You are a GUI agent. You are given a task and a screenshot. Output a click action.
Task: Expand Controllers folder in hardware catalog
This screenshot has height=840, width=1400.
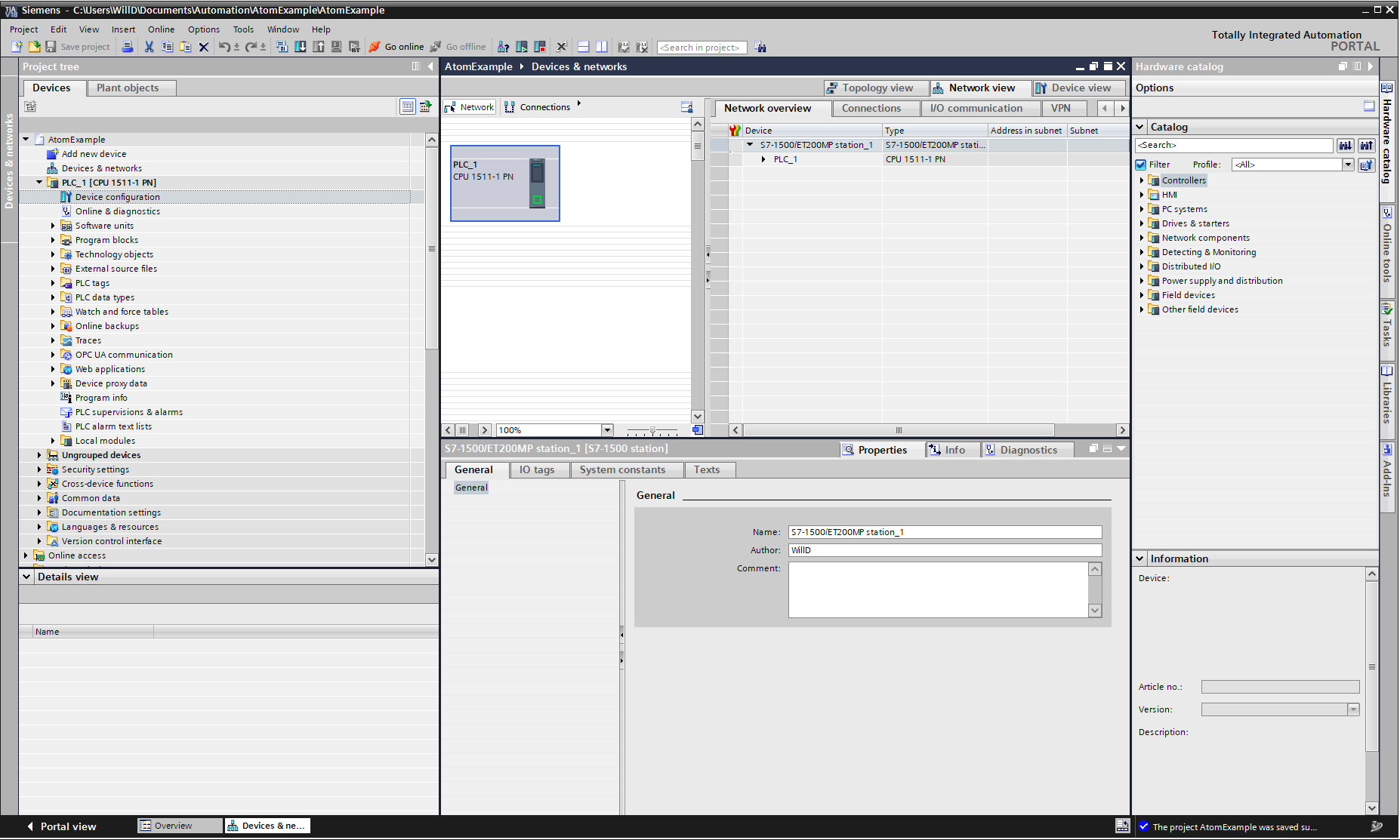coord(1142,180)
